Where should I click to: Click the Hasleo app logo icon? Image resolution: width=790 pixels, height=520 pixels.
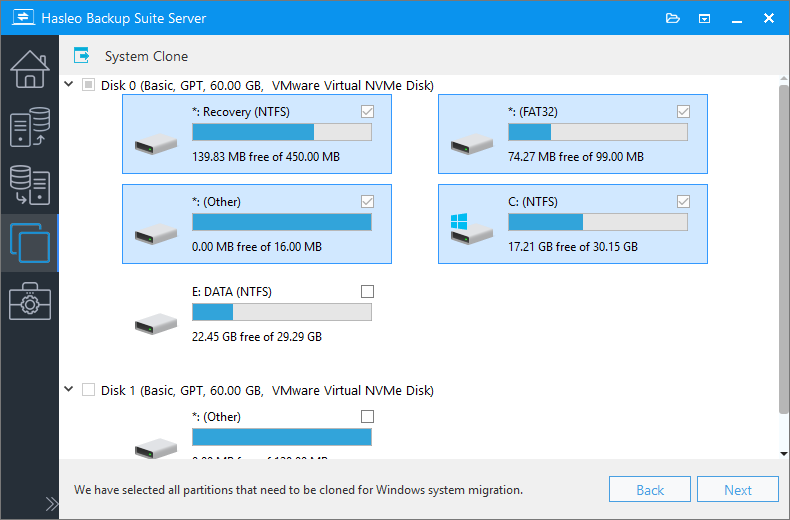(x=23, y=17)
